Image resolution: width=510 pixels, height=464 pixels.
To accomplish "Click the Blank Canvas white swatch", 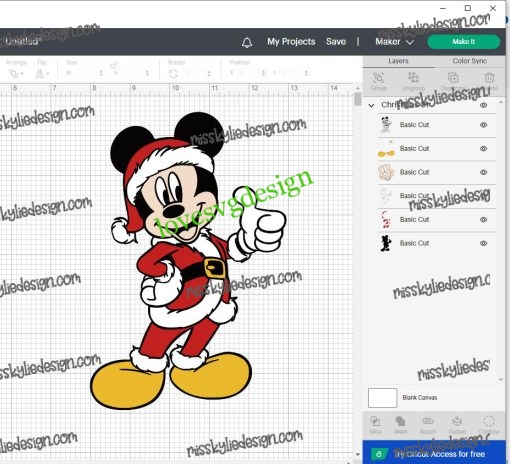I will (382, 398).
